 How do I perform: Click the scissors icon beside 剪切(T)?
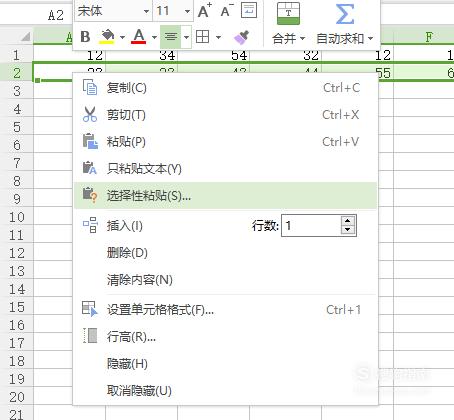(x=90, y=114)
